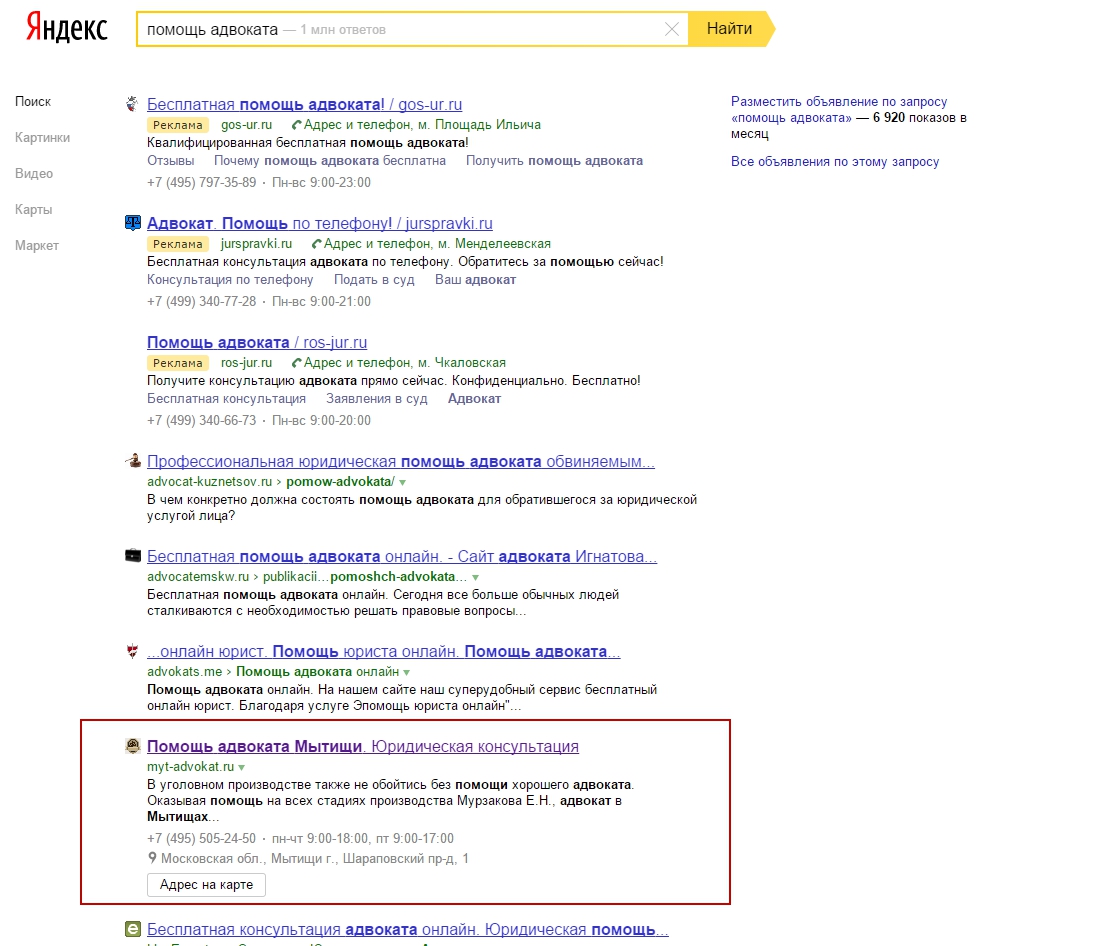This screenshot has height=946, width=1101.
Task: Click the Найти search button
Action: [730, 29]
